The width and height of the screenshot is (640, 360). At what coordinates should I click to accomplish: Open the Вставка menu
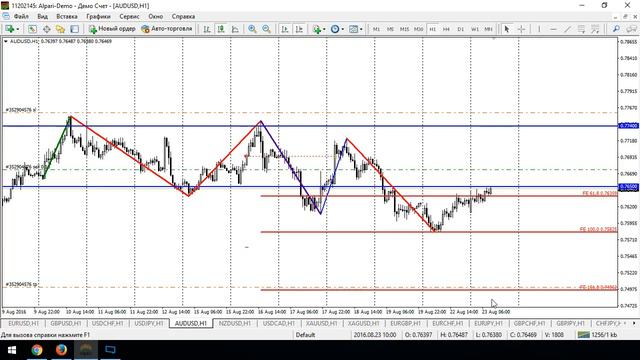tap(67, 17)
